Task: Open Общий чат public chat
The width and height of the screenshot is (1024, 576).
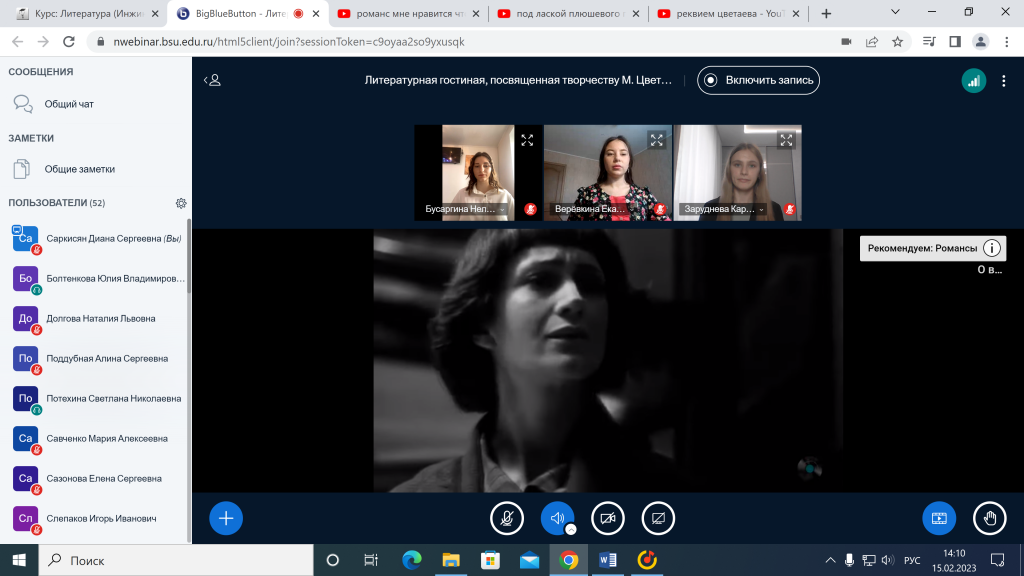Action: [96, 104]
